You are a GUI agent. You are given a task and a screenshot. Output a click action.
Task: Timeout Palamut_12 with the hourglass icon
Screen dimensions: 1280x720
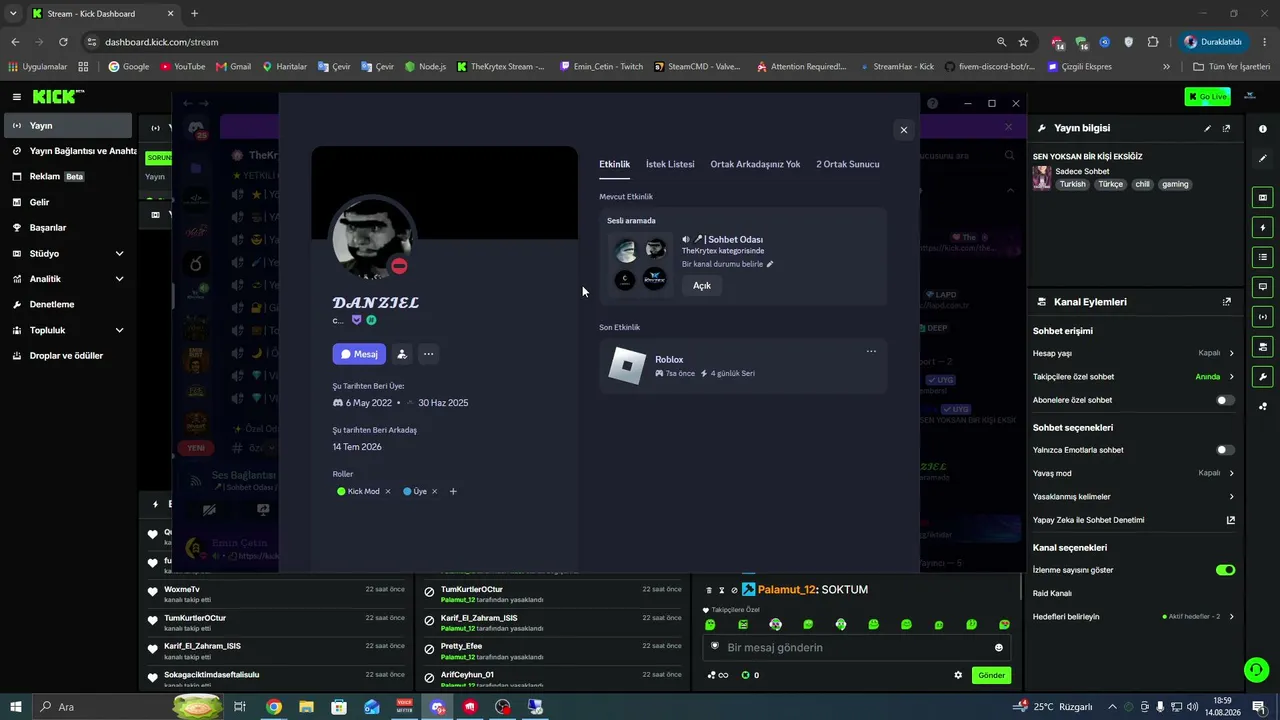tap(722, 590)
